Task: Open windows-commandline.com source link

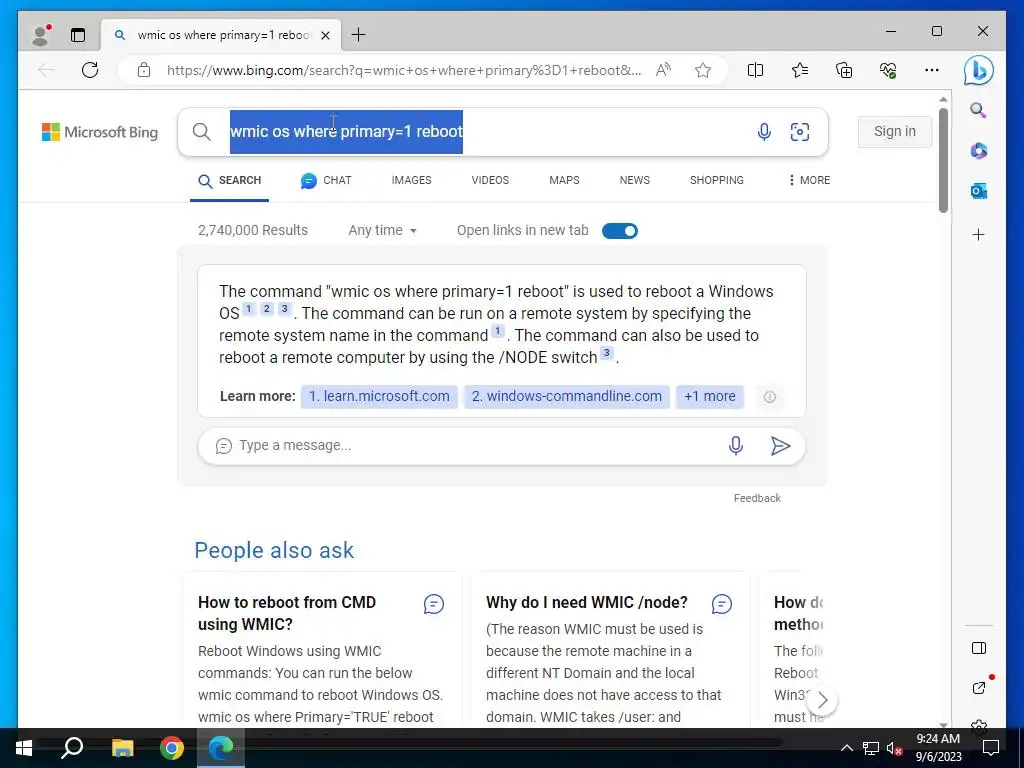Action: pos(566,396)
